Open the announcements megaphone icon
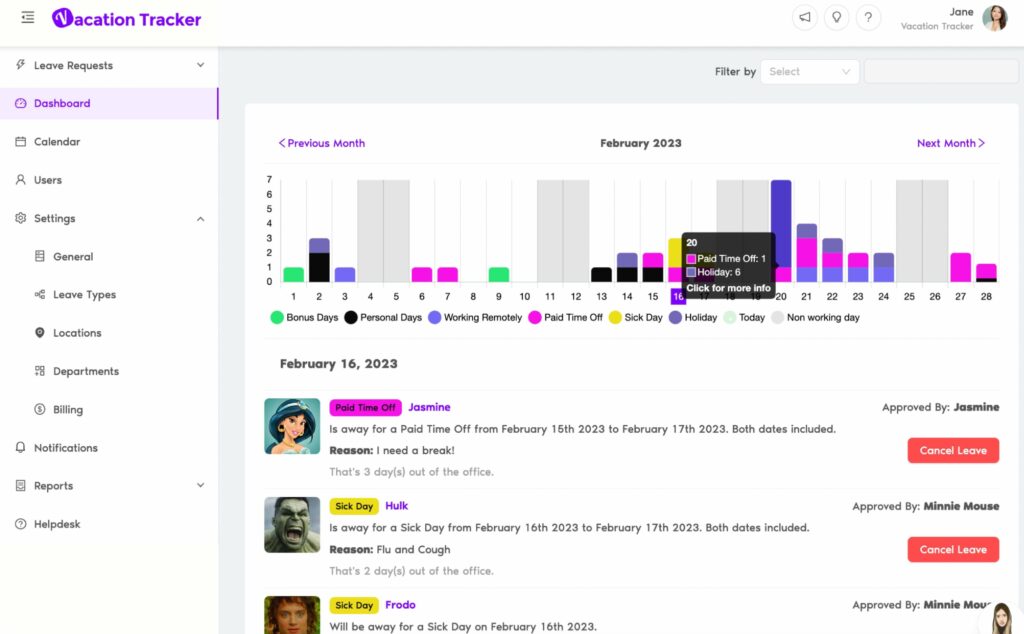The height and width of the screenshot is (634, 1024). click(804, 18)
